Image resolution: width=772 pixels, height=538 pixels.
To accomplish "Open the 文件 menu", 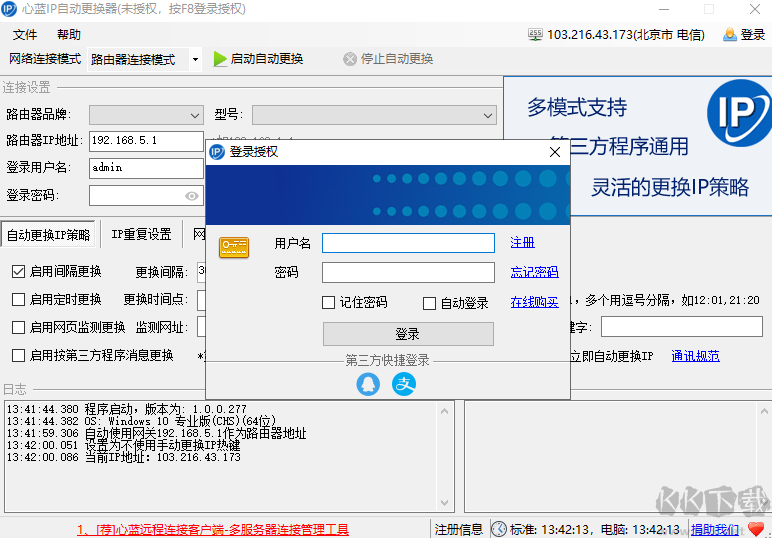I will click(25, 34).
